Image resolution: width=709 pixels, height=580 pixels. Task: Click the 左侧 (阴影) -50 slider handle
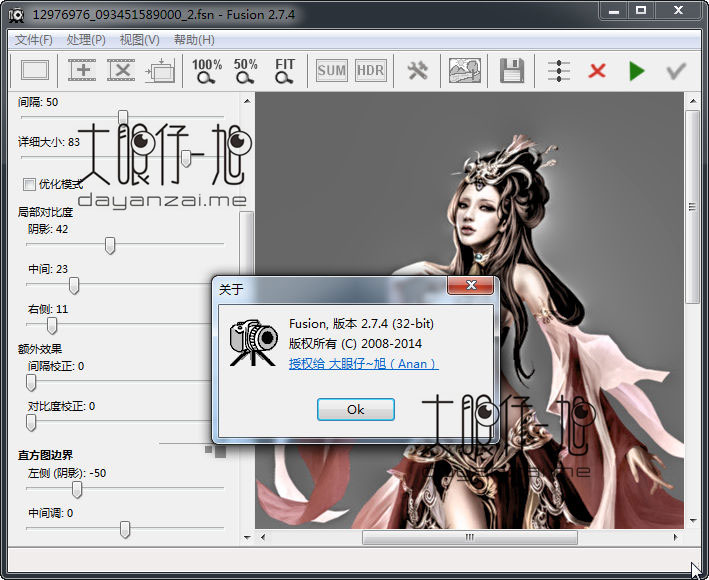click(77, 490)
